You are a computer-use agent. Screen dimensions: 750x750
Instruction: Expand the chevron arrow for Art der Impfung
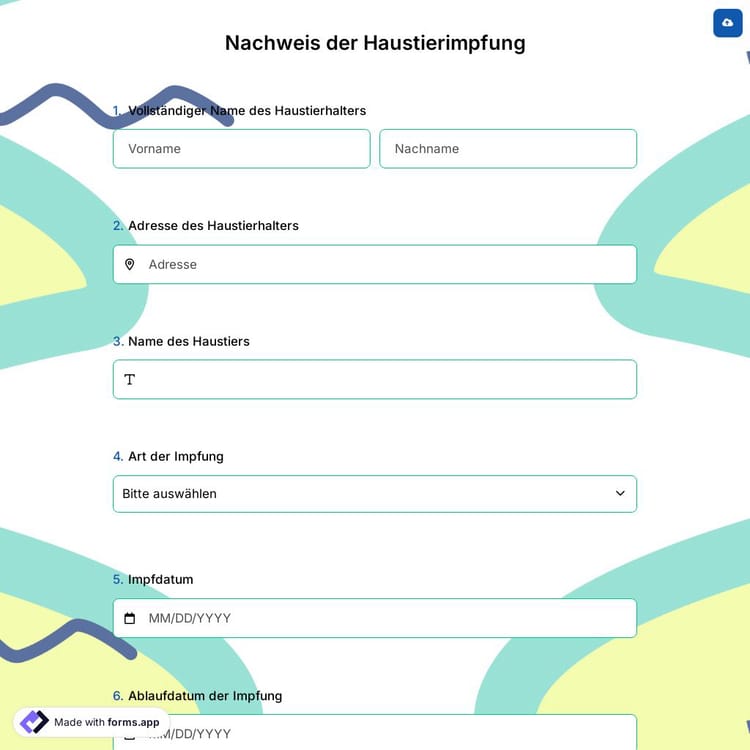(620, 494)
